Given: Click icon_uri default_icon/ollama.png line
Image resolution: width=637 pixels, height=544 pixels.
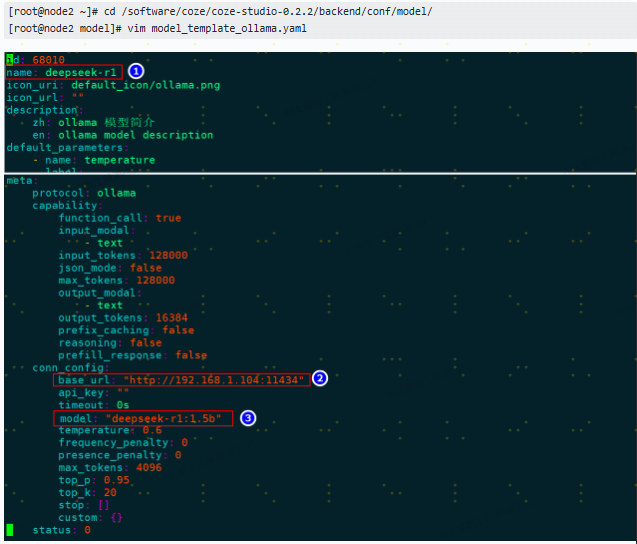Looking at the screenshot, I should 113,85.
